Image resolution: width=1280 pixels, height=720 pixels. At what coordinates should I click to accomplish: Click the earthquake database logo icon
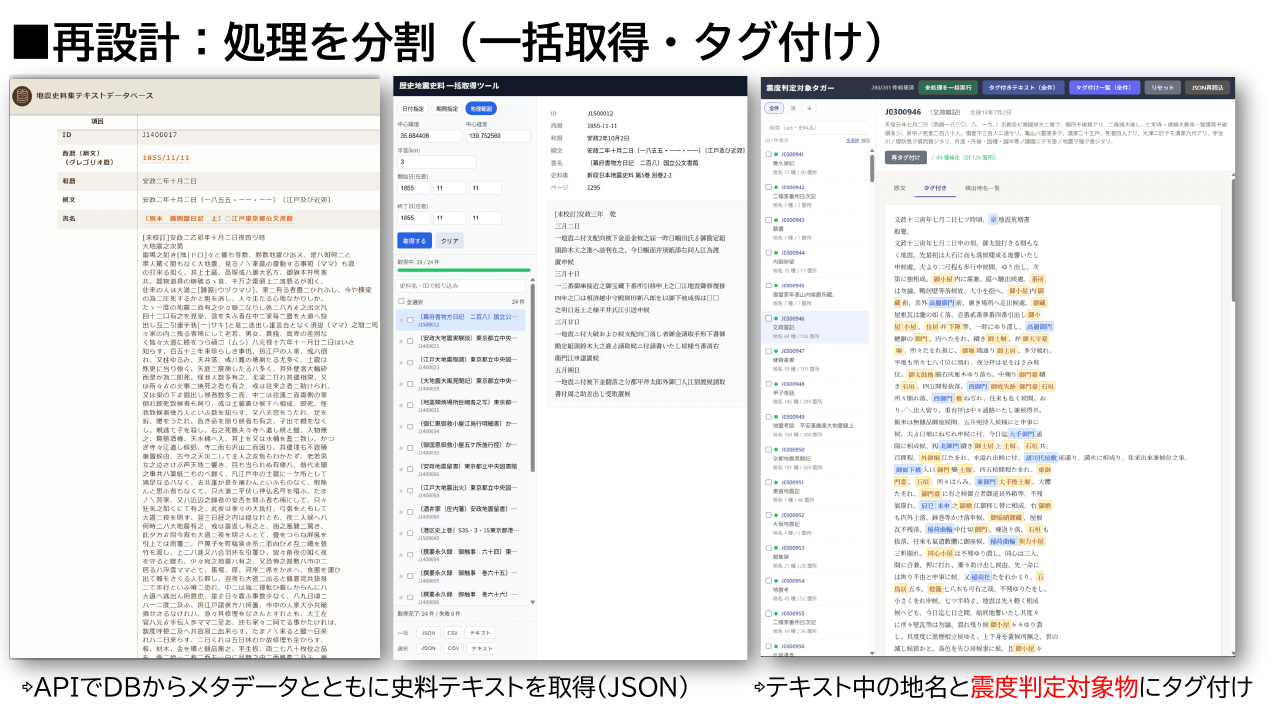21,95
